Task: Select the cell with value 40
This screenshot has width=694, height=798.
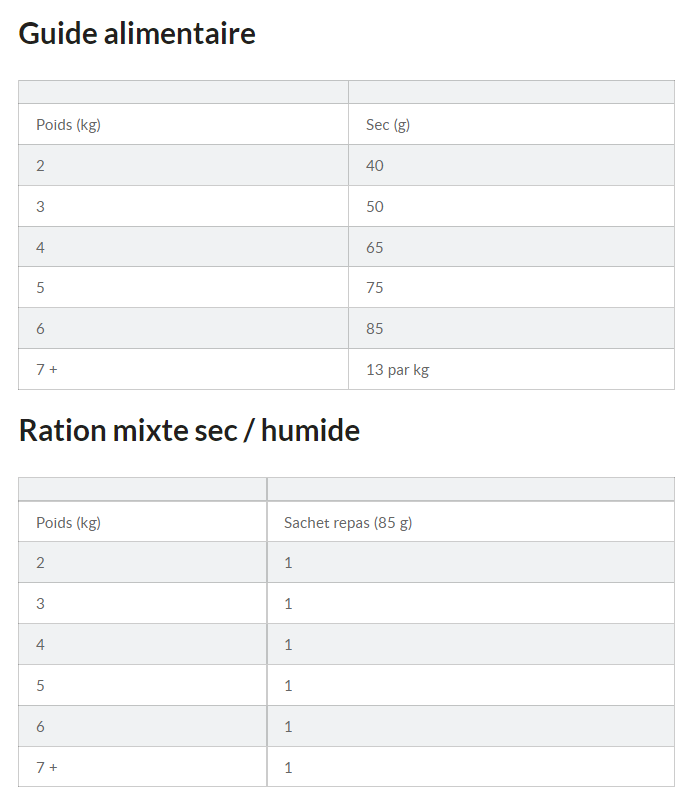Action: [375, 166]
